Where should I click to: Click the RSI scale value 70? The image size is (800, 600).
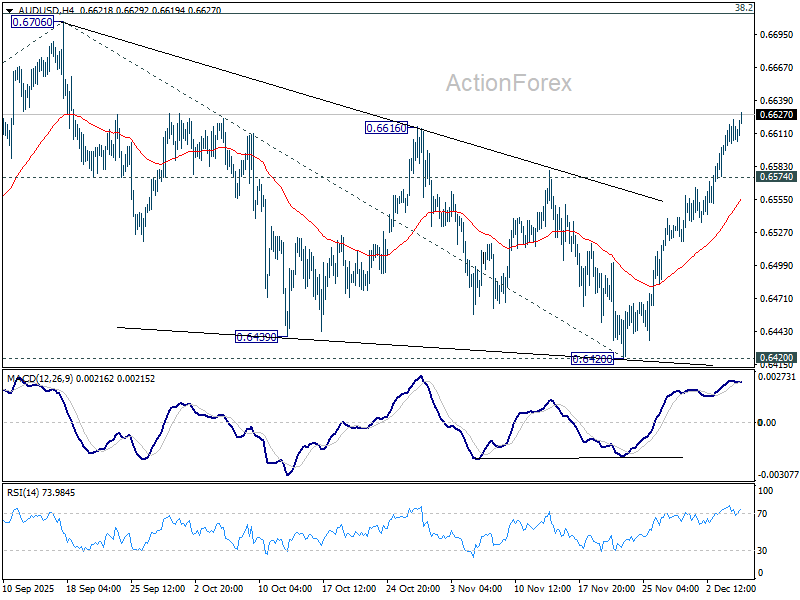(x=763, y=514)
